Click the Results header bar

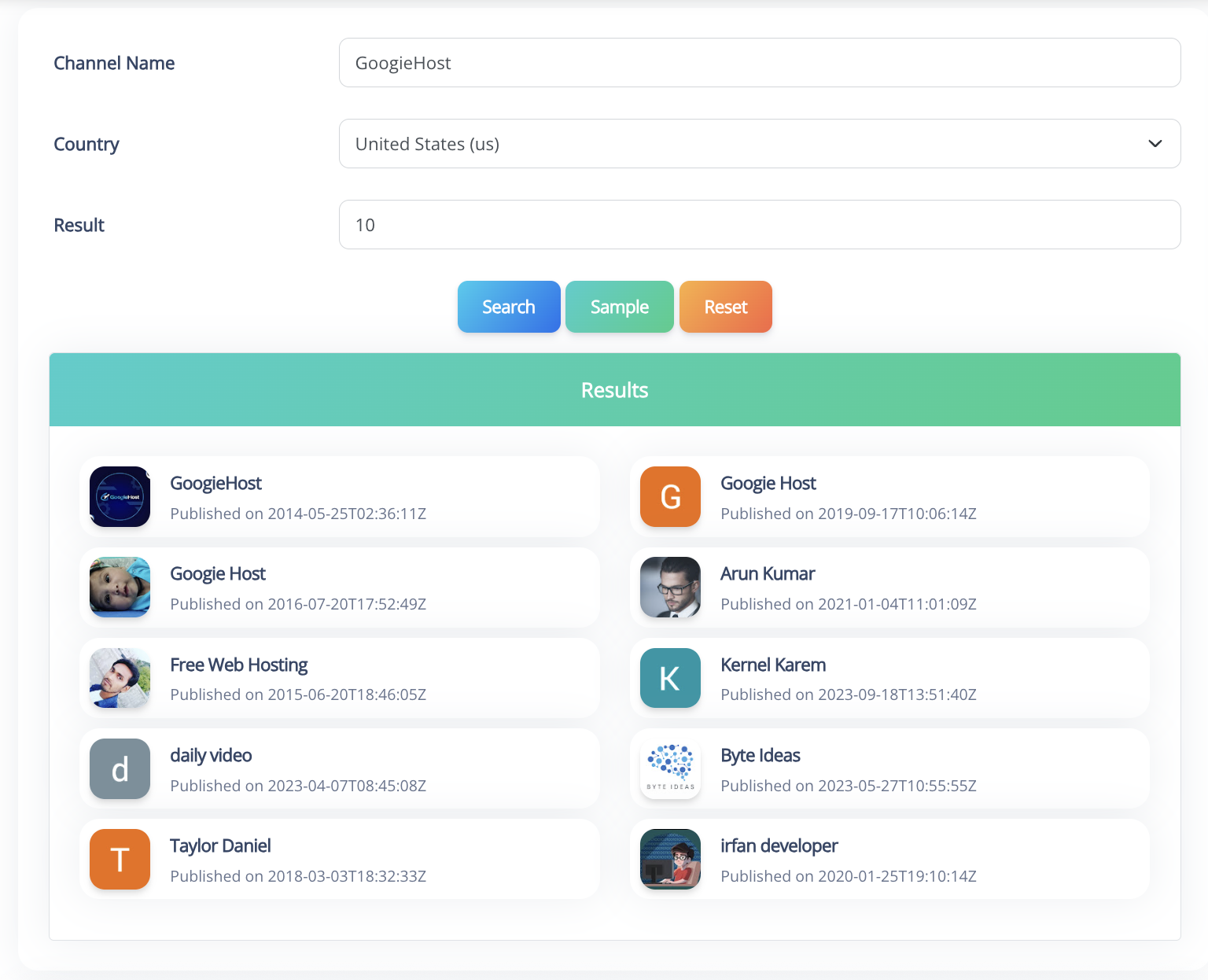(x=614, y=389)
